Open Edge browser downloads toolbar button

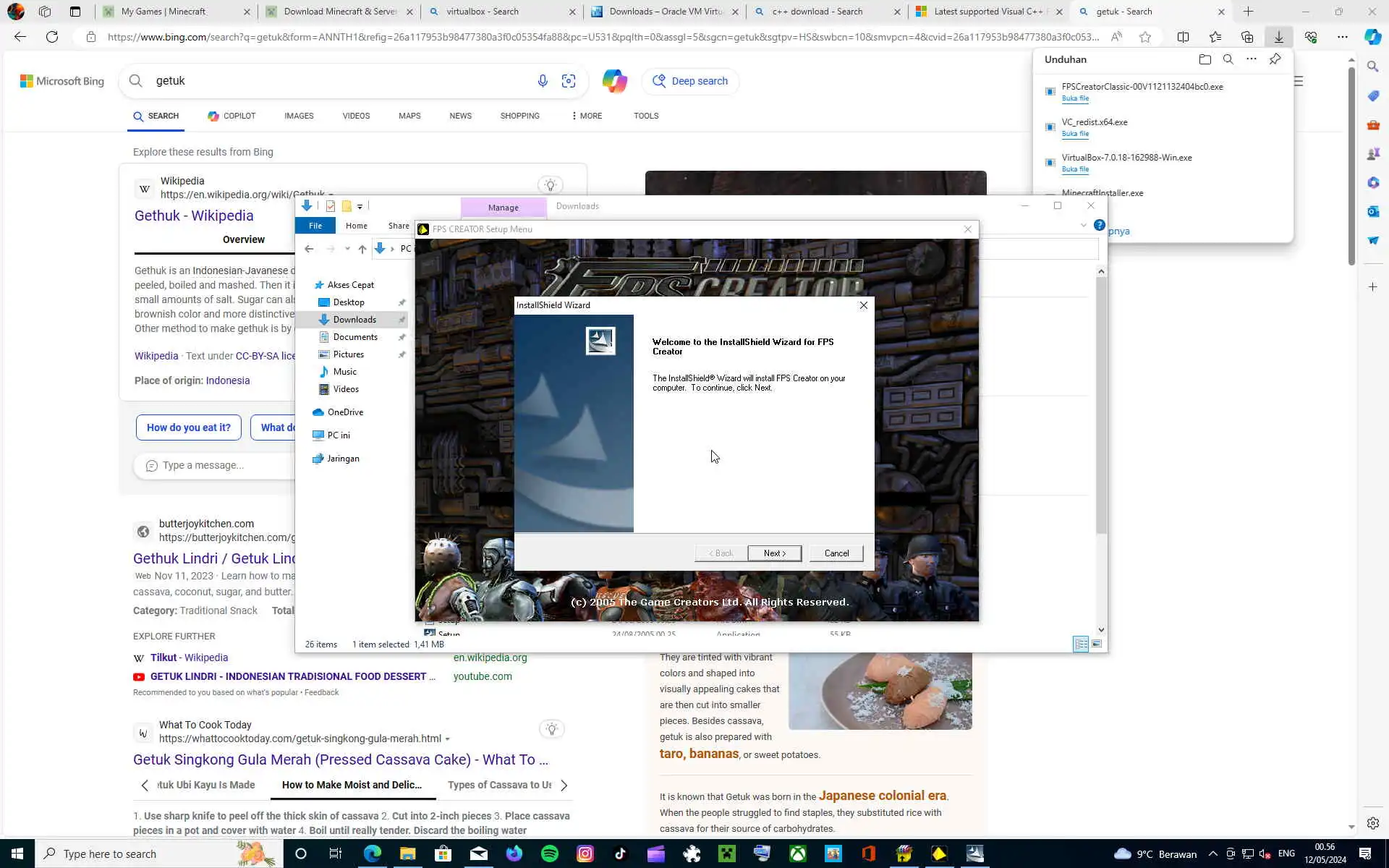(x=1278, y=37)
